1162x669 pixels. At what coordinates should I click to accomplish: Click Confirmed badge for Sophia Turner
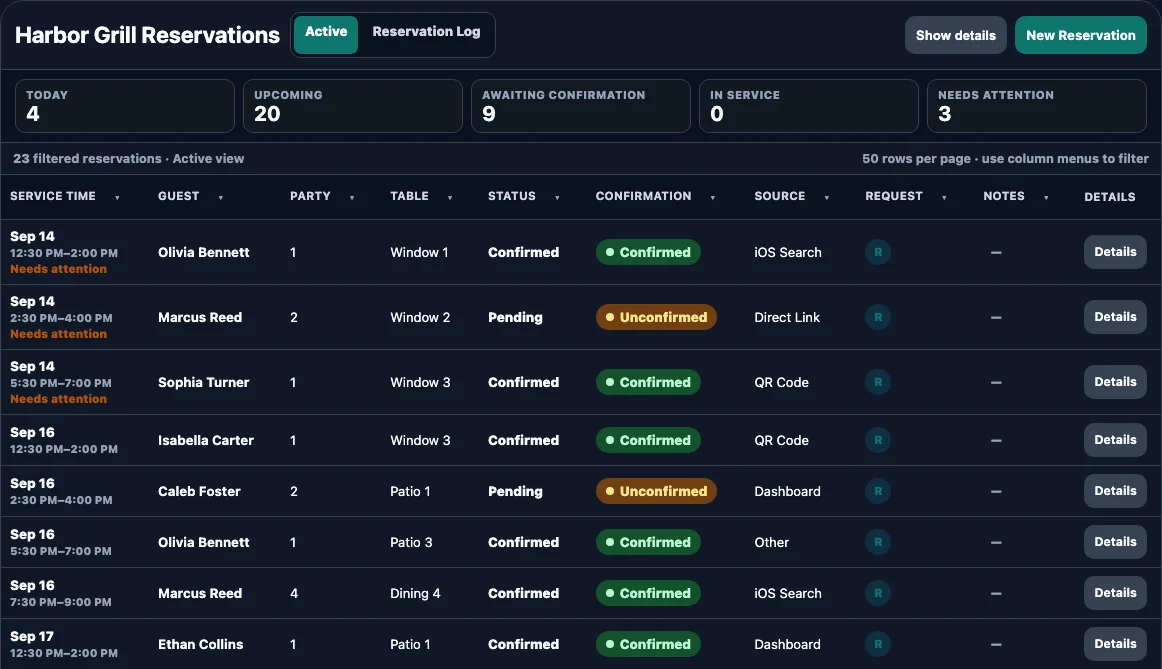click(648, 382)
